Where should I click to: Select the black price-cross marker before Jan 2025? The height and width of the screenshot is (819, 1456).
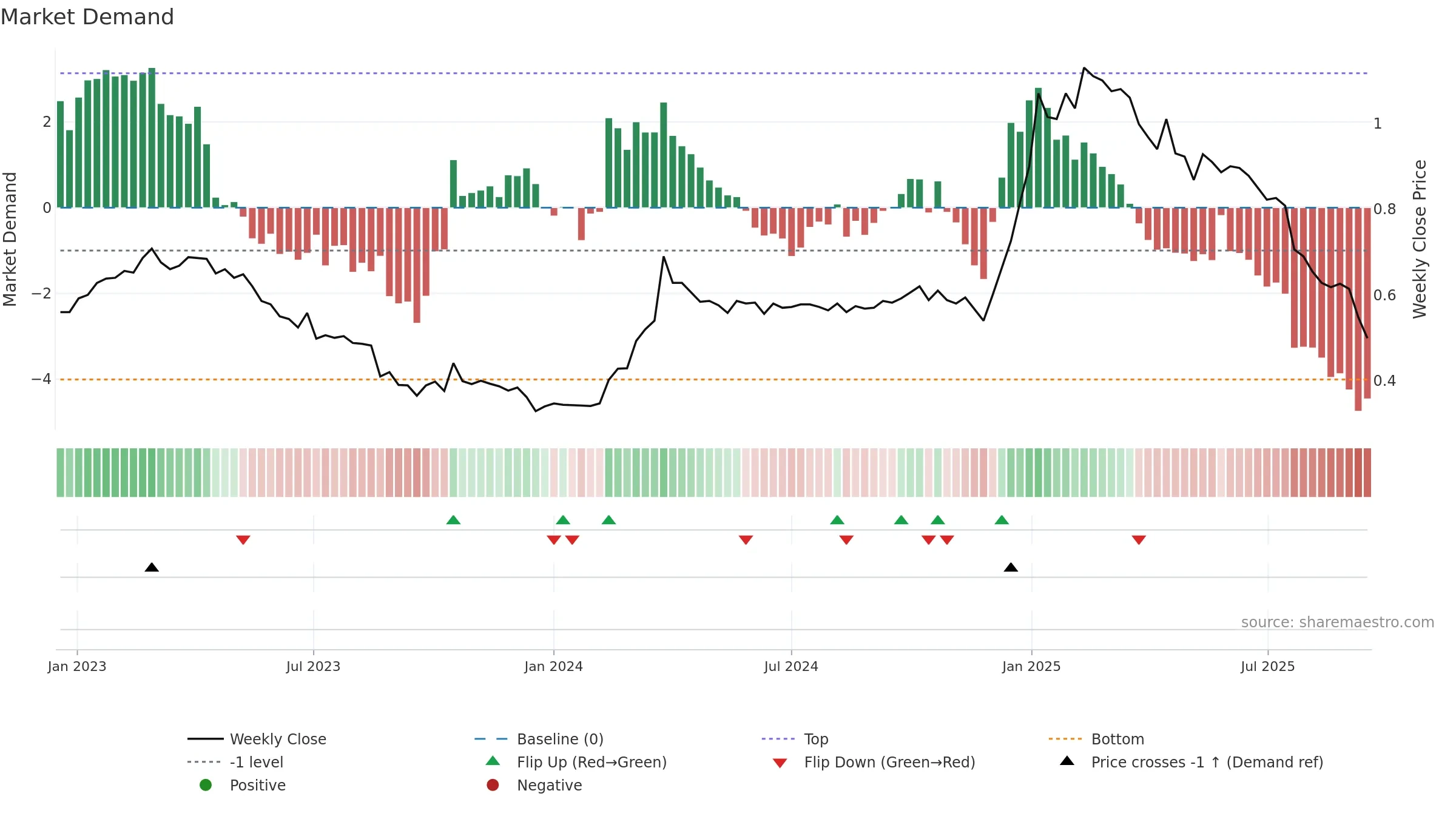coord(1011,567)
